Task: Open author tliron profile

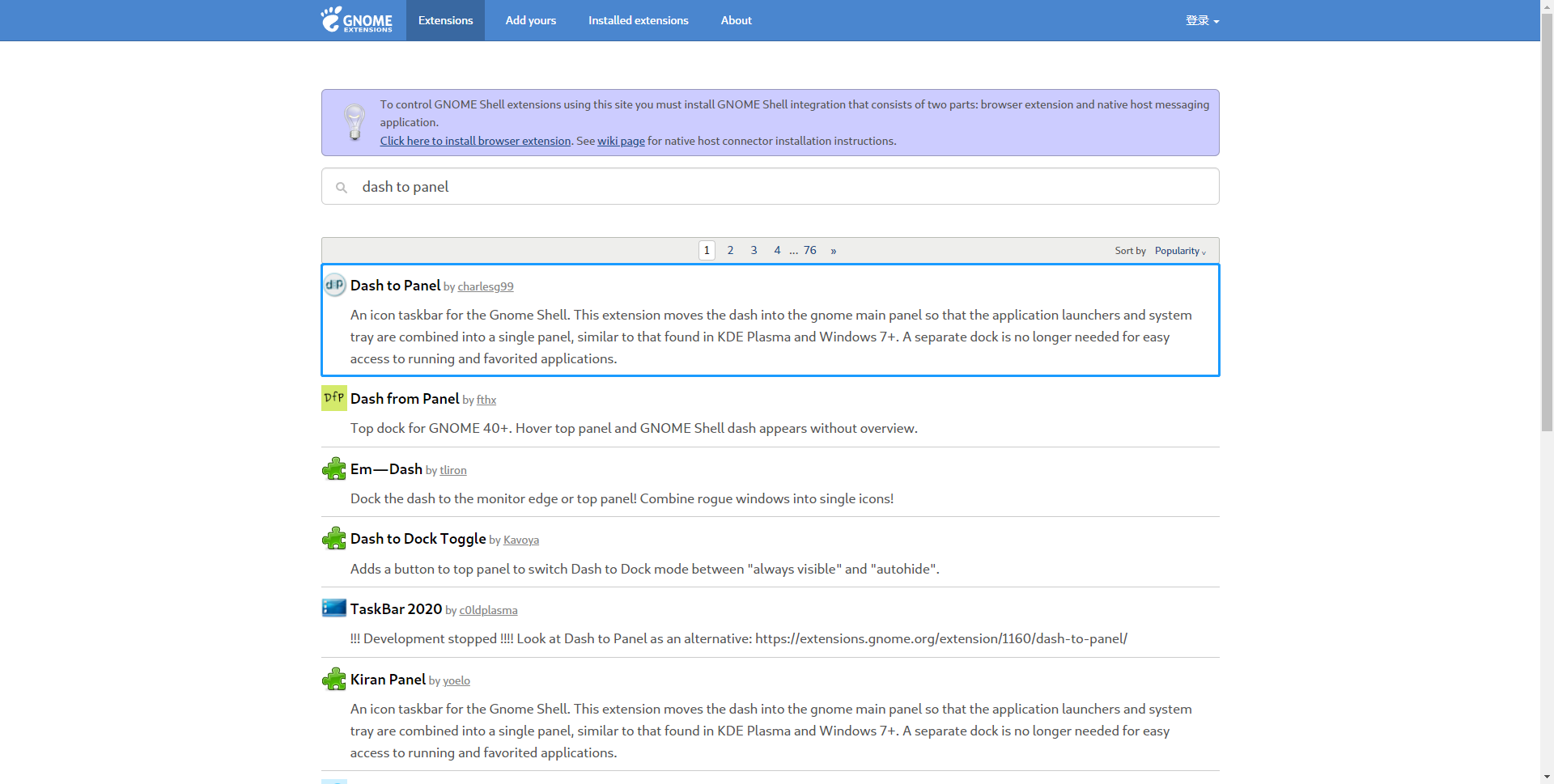Action: 453,470
